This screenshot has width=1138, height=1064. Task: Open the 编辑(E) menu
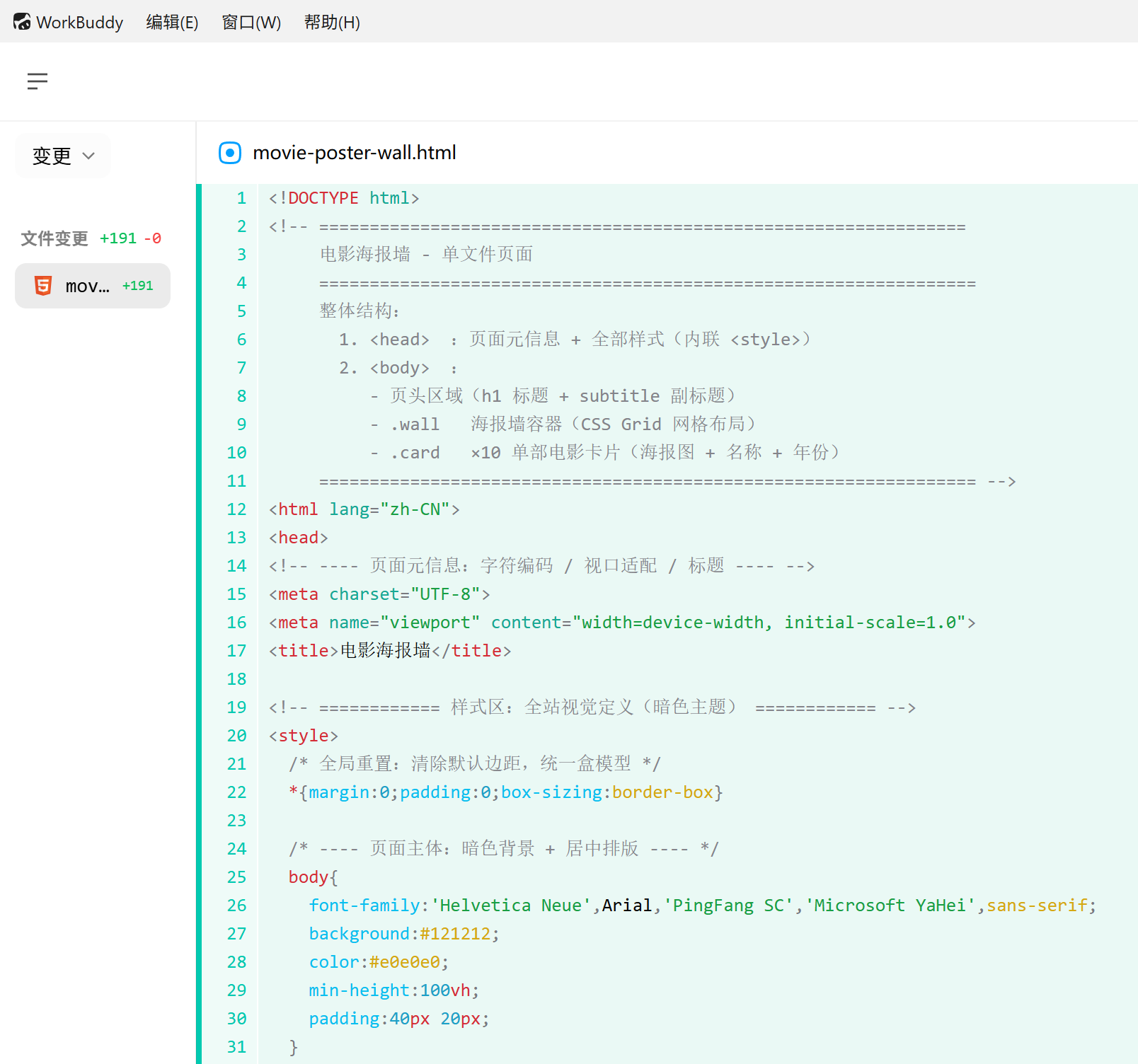pyautogui.click(x=172, y=22)
